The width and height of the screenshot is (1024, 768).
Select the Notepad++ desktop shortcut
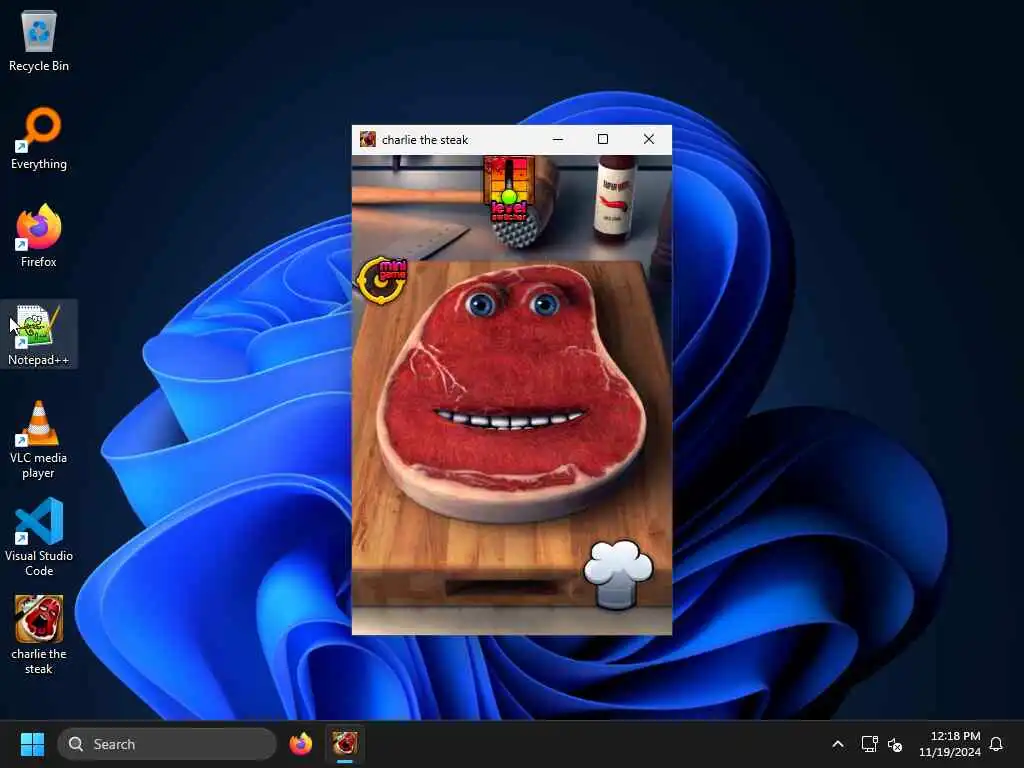(39, 334)
